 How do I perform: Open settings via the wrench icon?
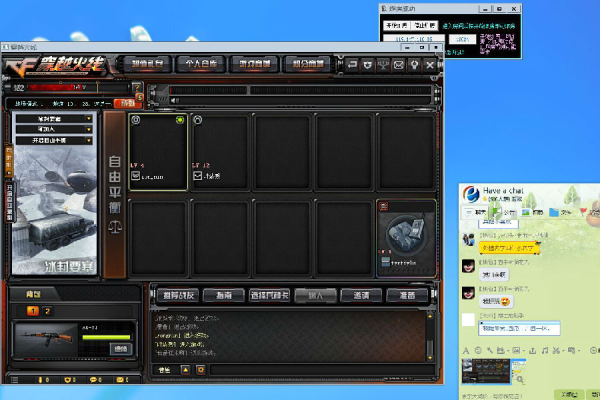[414, 65]
